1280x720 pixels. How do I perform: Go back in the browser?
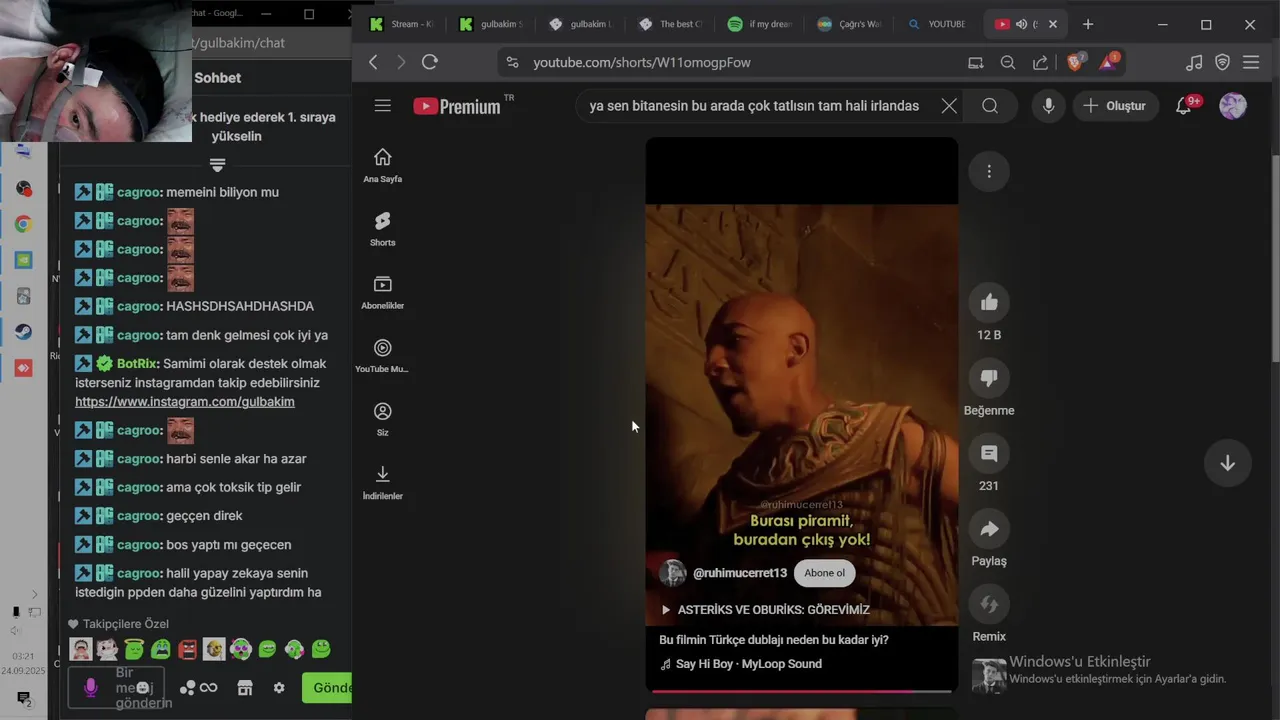tap(373, 62)
